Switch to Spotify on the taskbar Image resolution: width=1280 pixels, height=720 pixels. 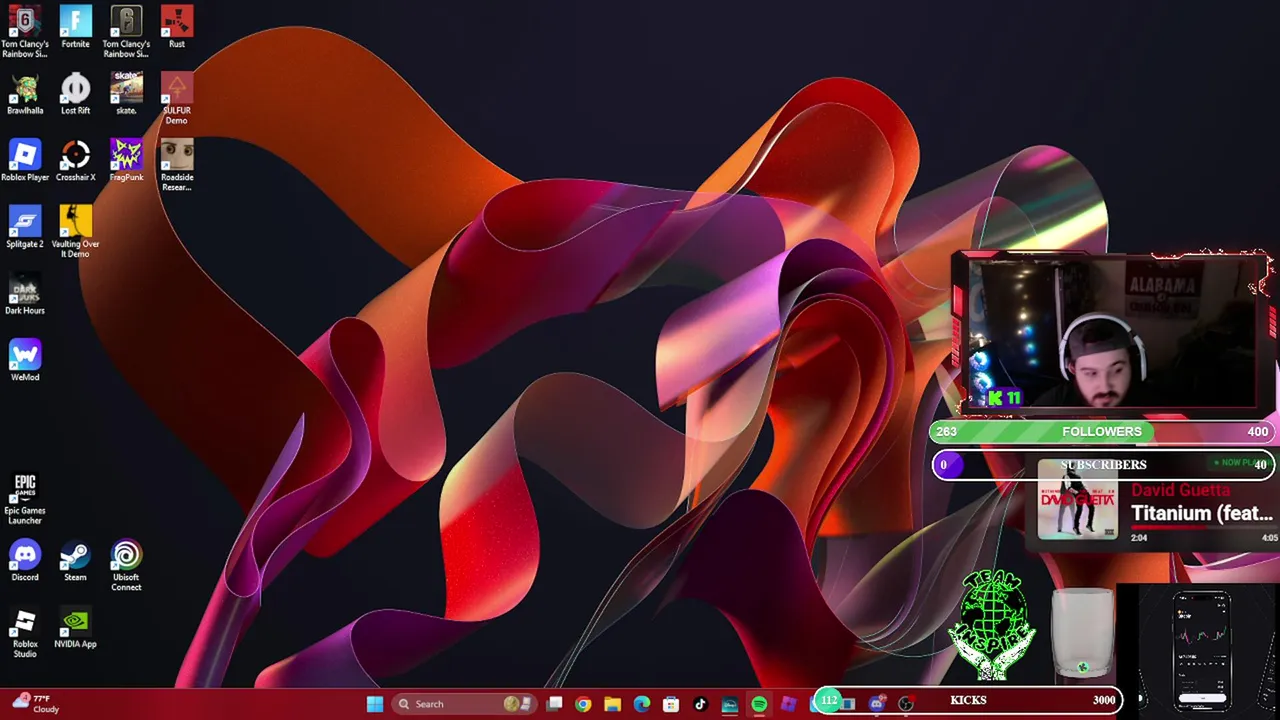[759, 704]
